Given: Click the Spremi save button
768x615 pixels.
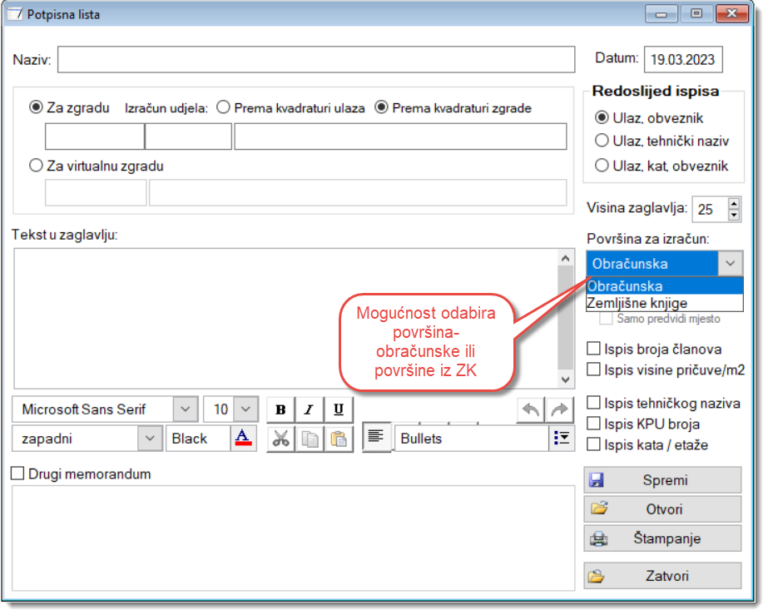Looking at the screenshot, I should click(663, 480).
